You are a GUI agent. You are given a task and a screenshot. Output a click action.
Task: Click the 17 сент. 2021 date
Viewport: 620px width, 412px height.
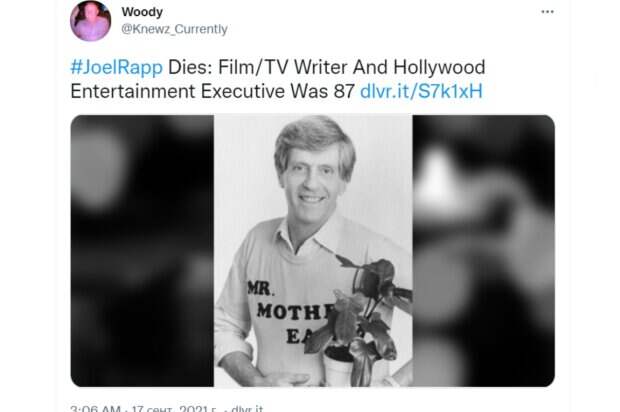click(174, 408)
